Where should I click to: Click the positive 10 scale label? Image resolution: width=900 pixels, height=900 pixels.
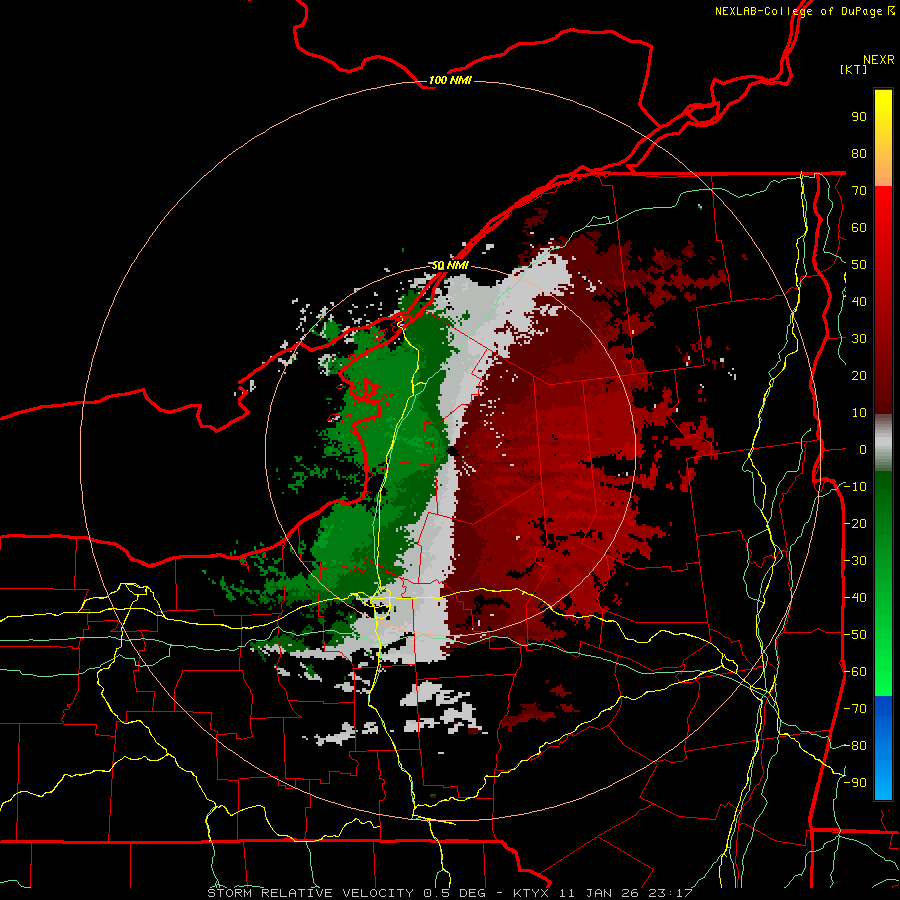click(859, 413)
